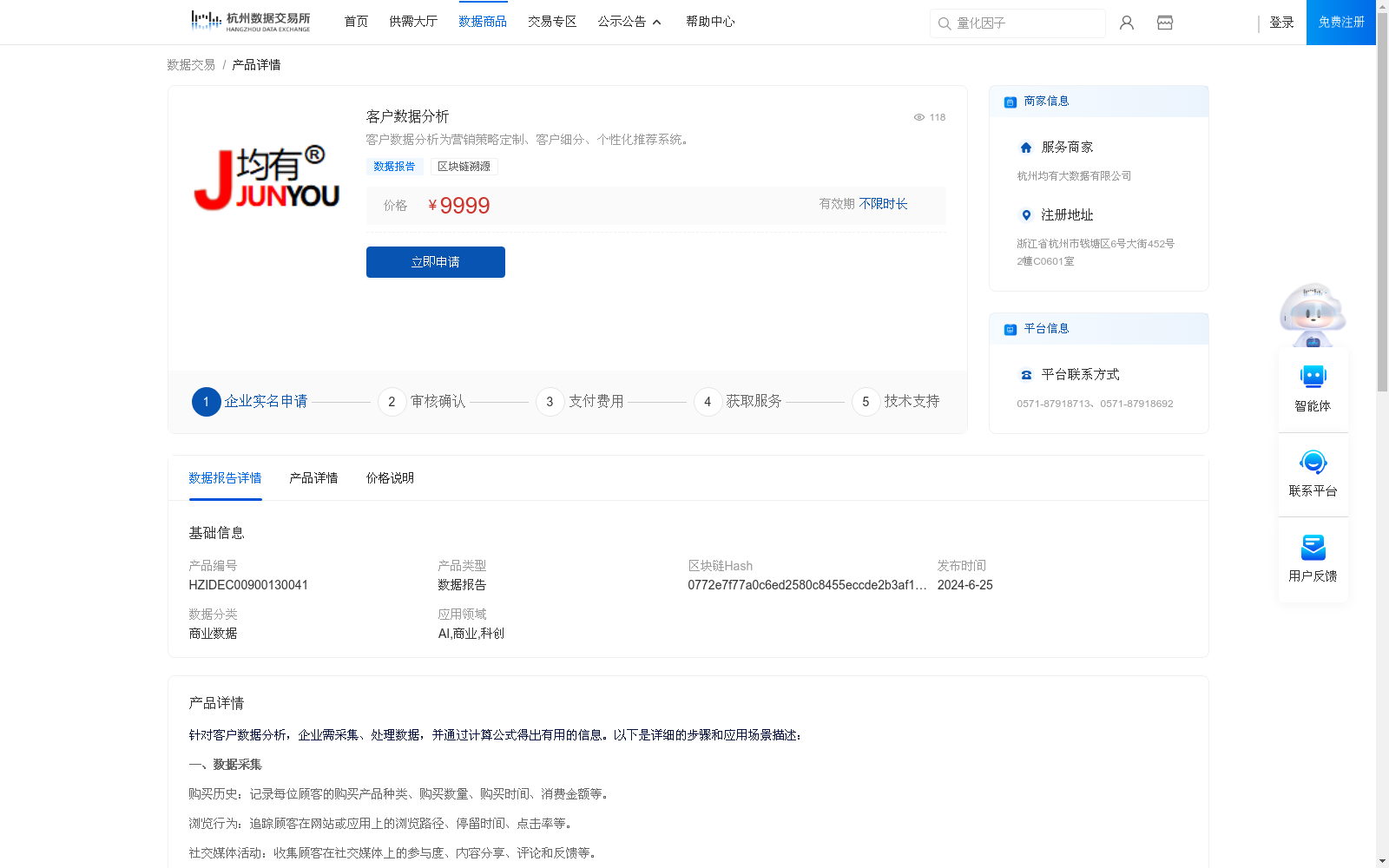1389x868 pixels.
Task: Open the 数据商品 menu item
Action: click(x=483, y=22)
